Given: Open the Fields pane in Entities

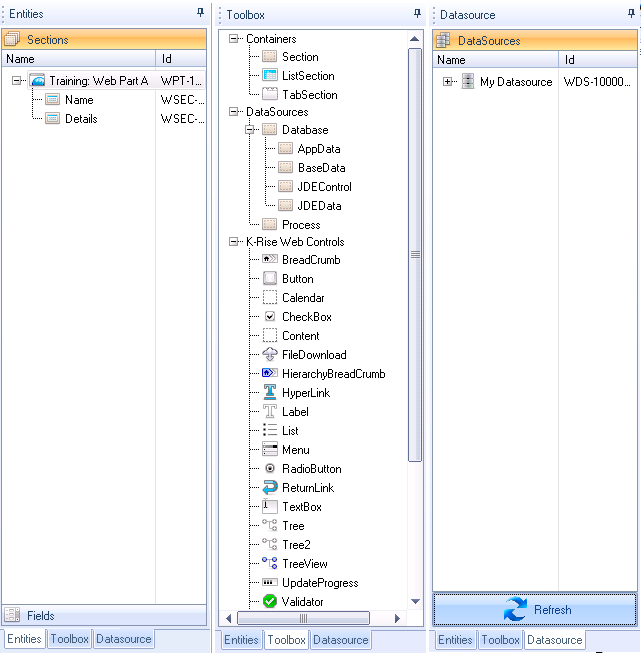Looking at the screenshot, I should (x=104, y=615).
